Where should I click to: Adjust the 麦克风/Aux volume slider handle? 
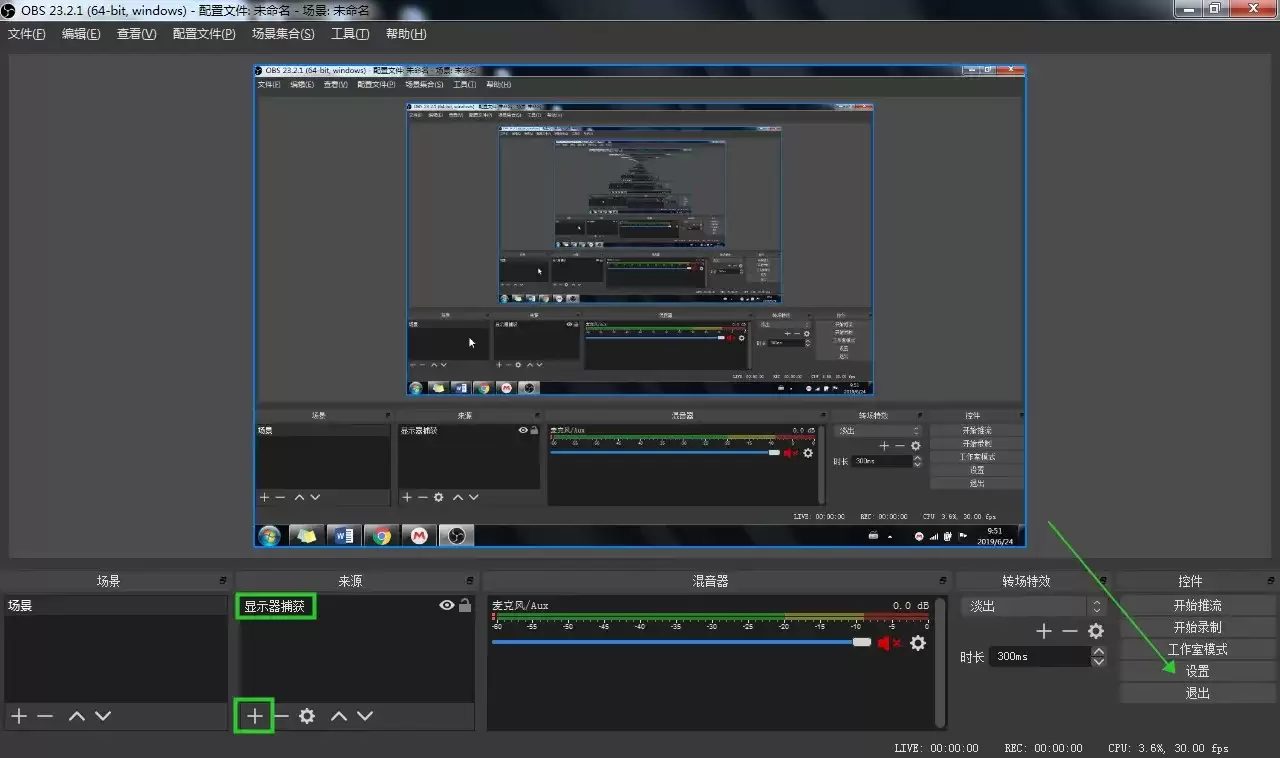[862, 642]
